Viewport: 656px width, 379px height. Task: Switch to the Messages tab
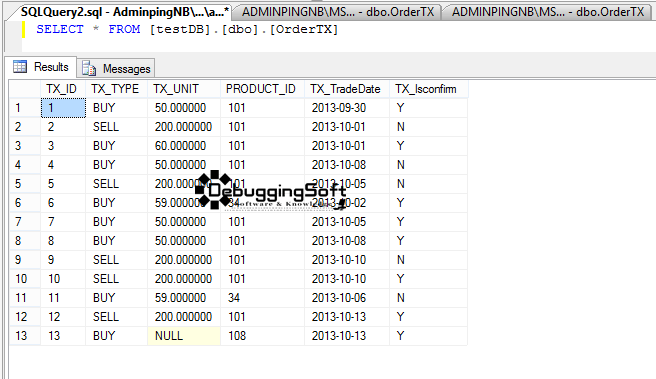116,68
